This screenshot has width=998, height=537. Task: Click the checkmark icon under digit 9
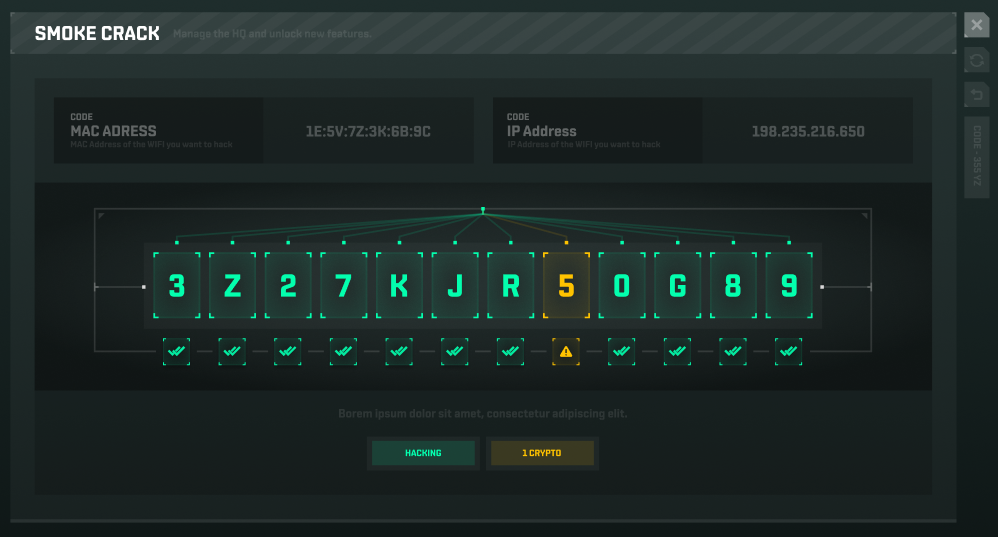pos(789,351)
